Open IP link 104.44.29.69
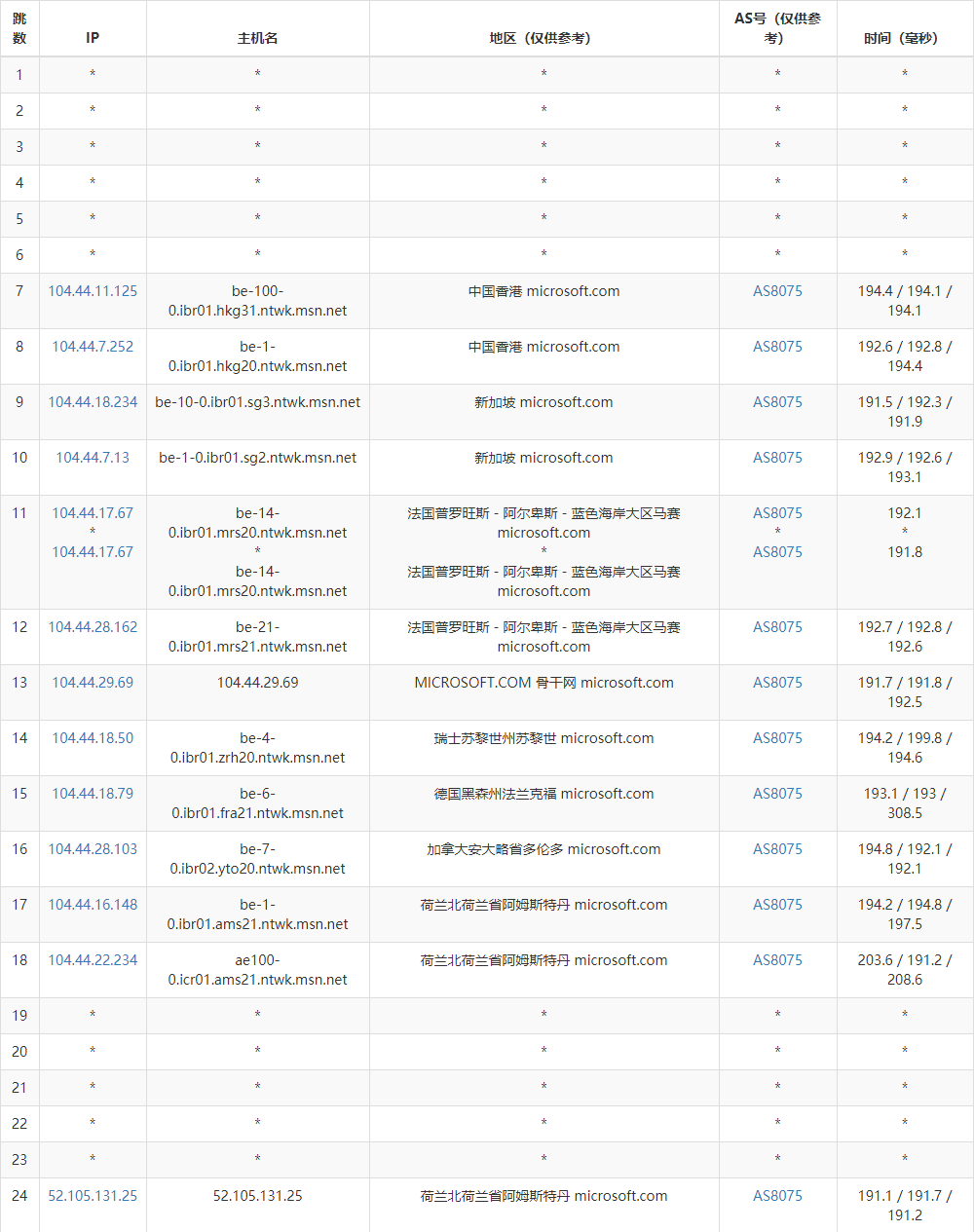The width and height of the screenshot is (974, 1232). pyautogui.click(x=93, y=683)
